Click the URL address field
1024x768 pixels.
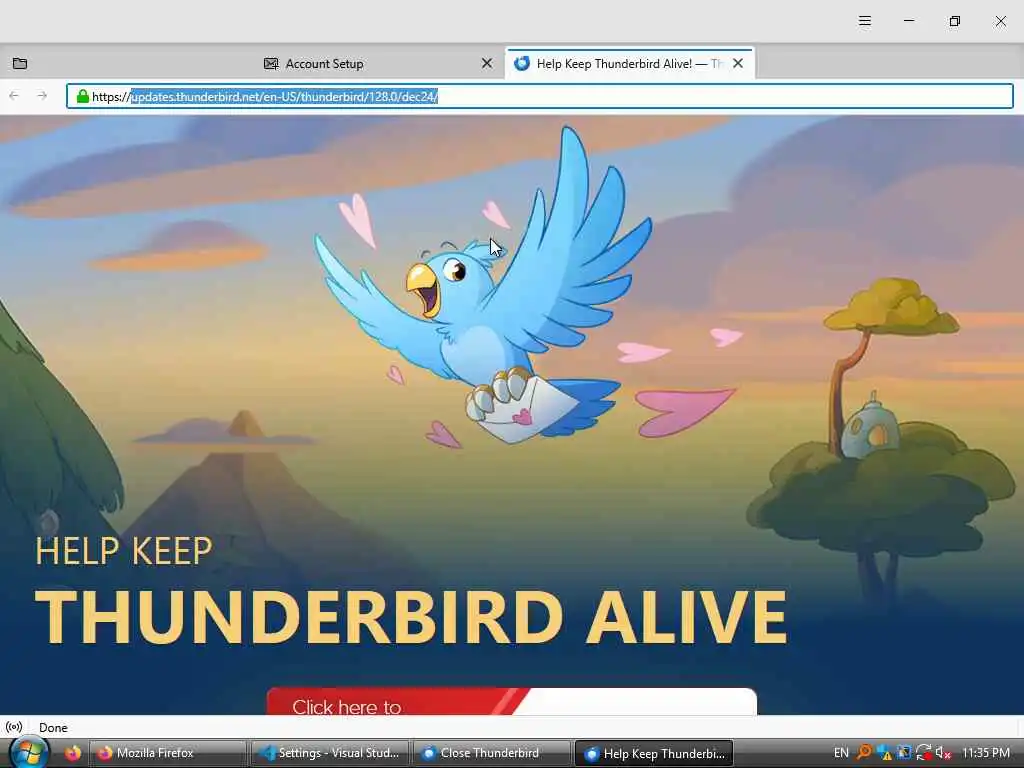pos(539,97)
